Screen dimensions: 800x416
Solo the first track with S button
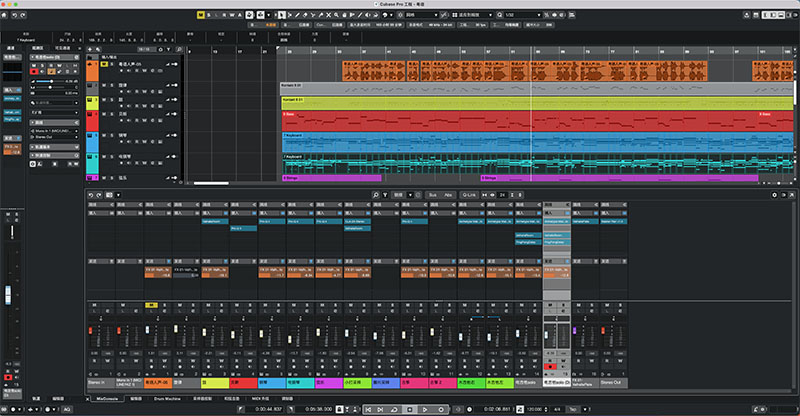point(112,64)
